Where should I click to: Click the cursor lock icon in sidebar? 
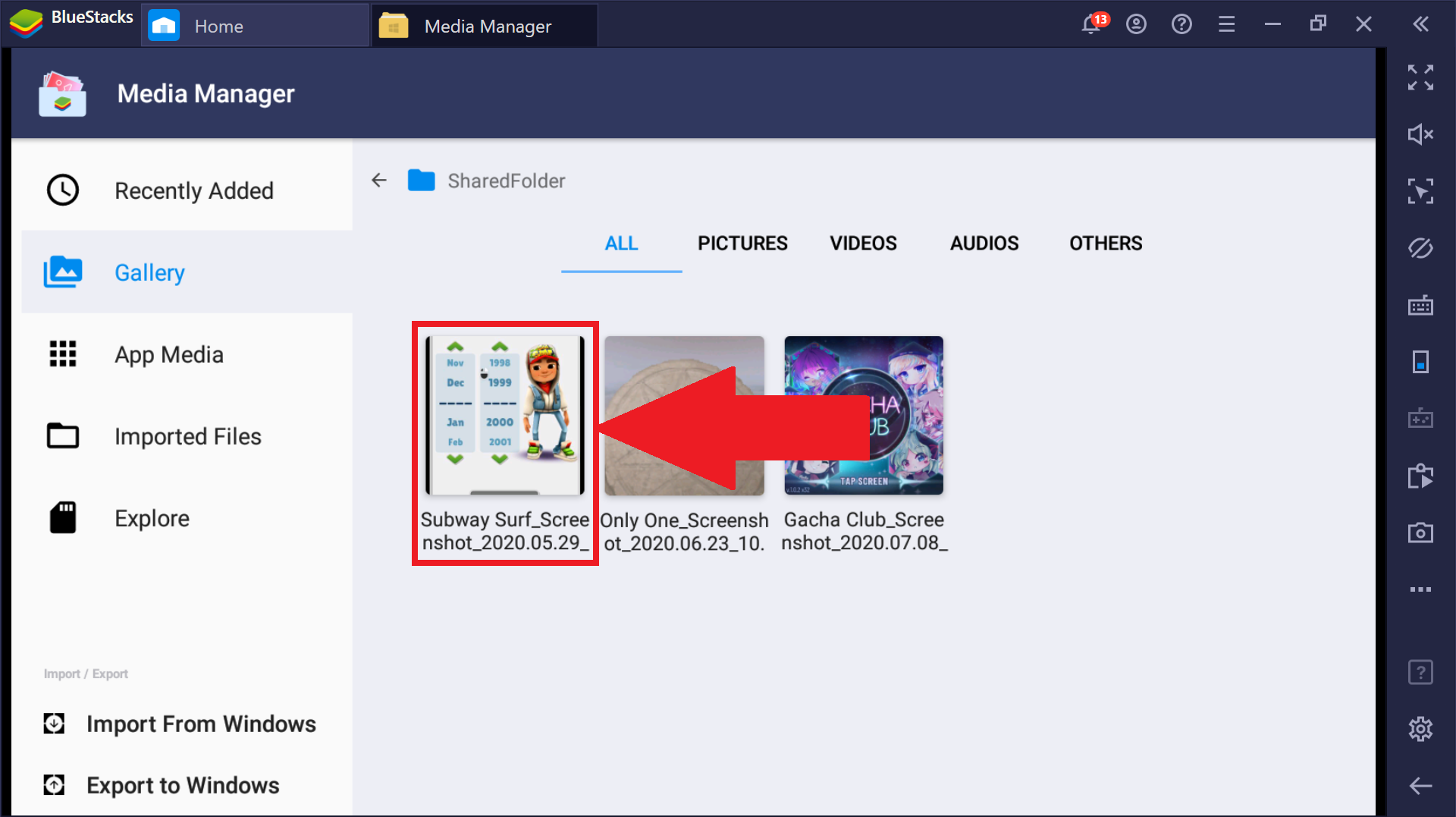pos(1420,191)
